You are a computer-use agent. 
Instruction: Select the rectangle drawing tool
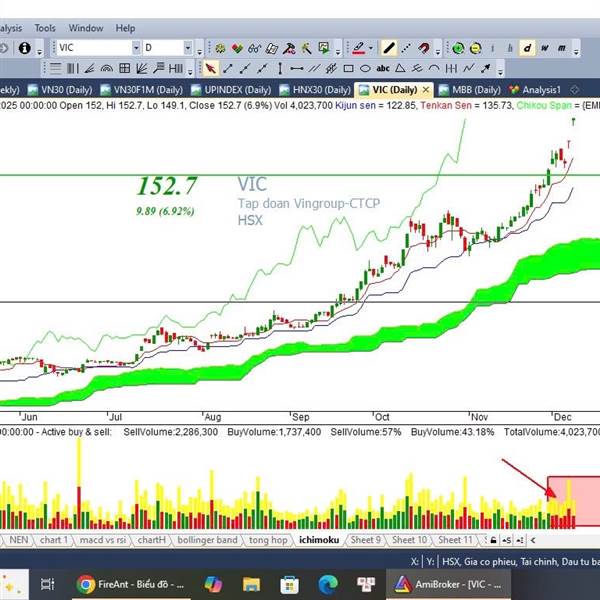tap(348, 68)
